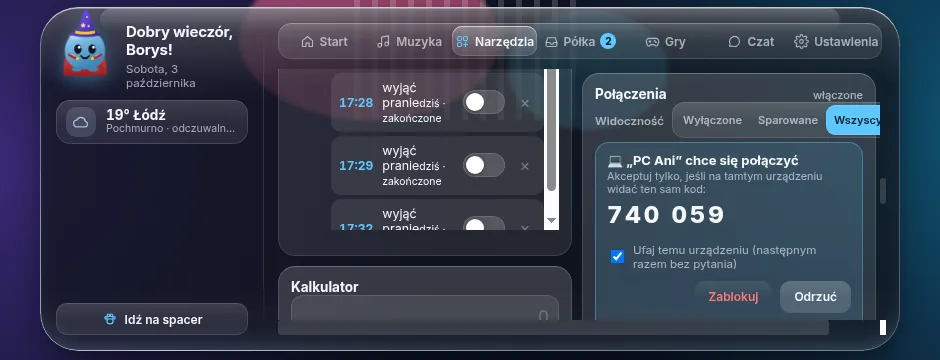Click the Kalkulator display field
The image size is (940, 360).
coord(424,308)
